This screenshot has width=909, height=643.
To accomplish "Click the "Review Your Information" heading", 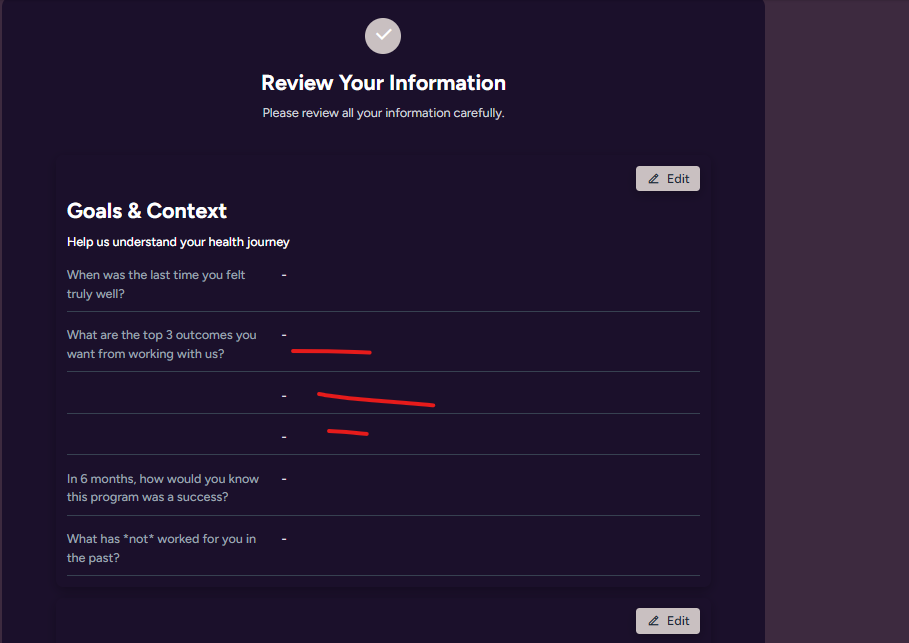I will (x=383, y=83).
